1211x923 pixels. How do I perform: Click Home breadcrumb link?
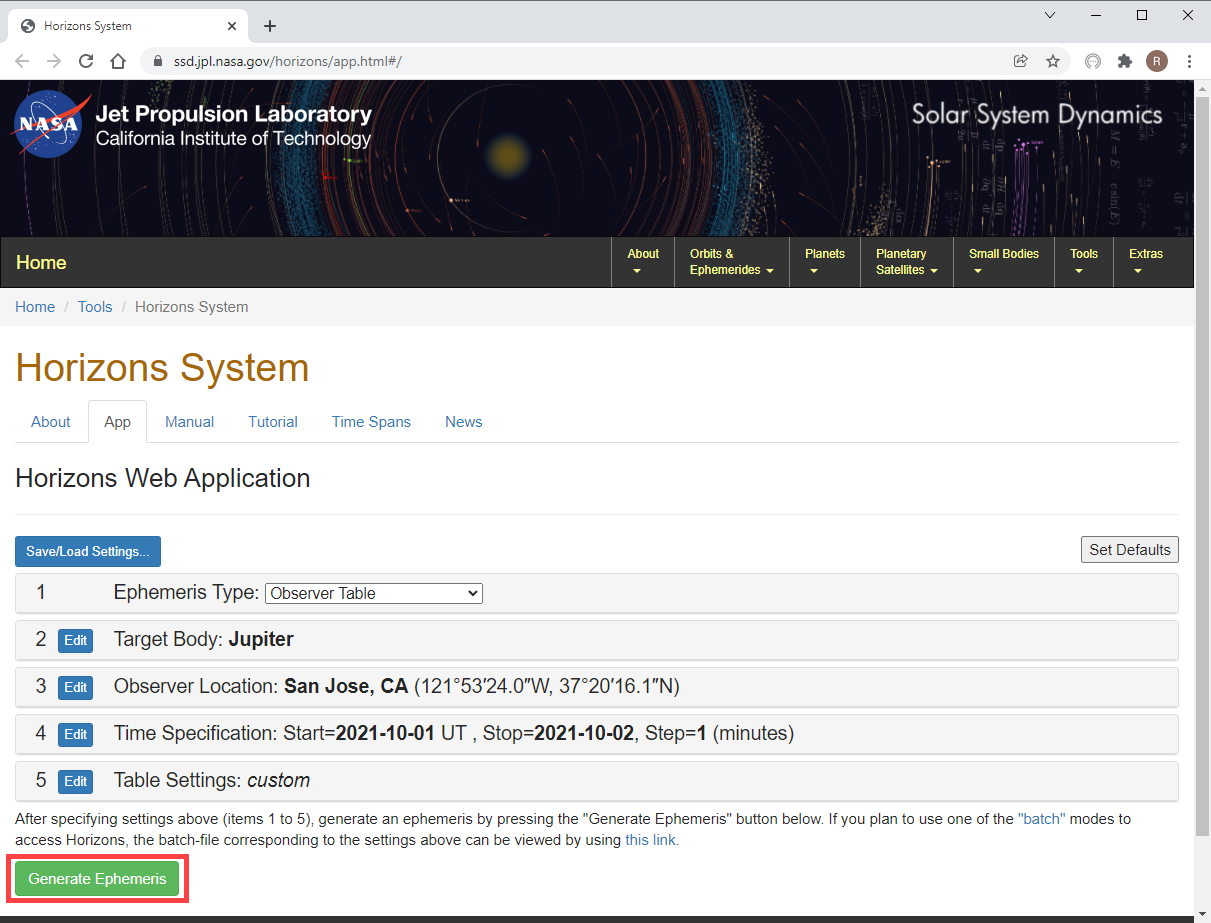(x=35, y=307)
